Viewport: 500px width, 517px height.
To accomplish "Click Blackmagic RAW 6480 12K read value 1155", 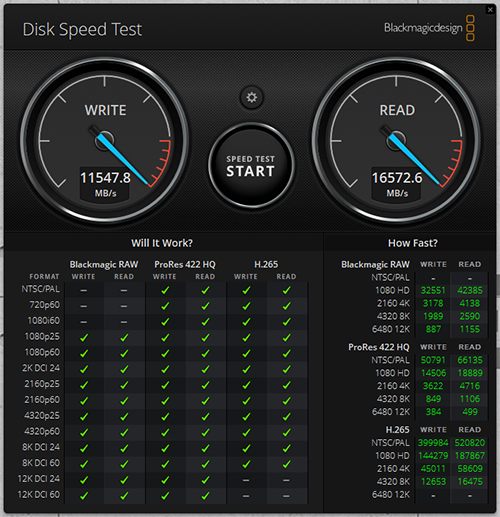I will [x=470, y=329].
